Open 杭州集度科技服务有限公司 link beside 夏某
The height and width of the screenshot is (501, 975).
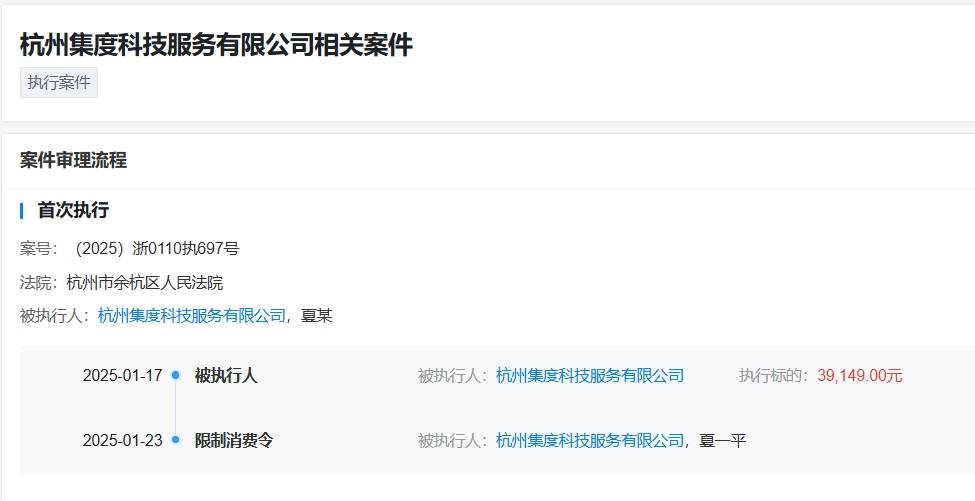[192, 316]
